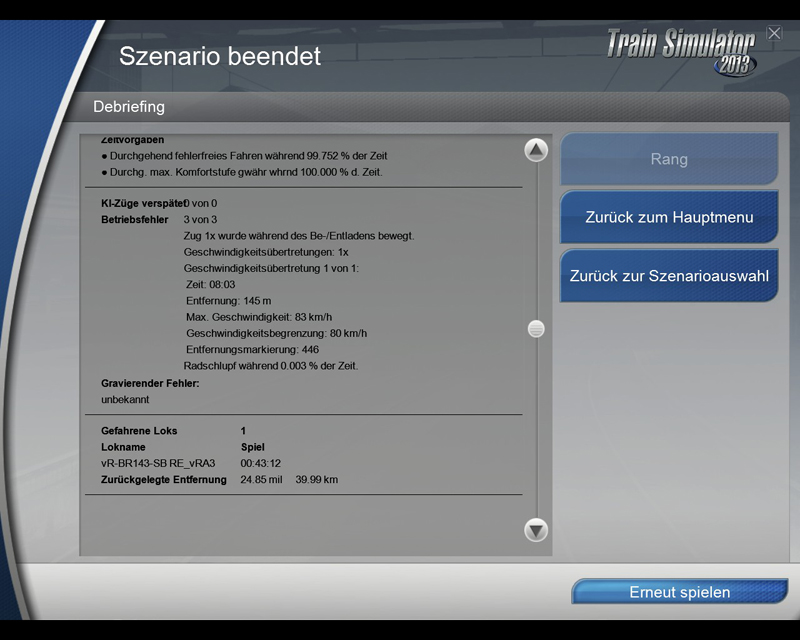Go back via Zurück zum Hauptmenu
This screenshot has height=640, width=800.
click(x=669, y=217)
